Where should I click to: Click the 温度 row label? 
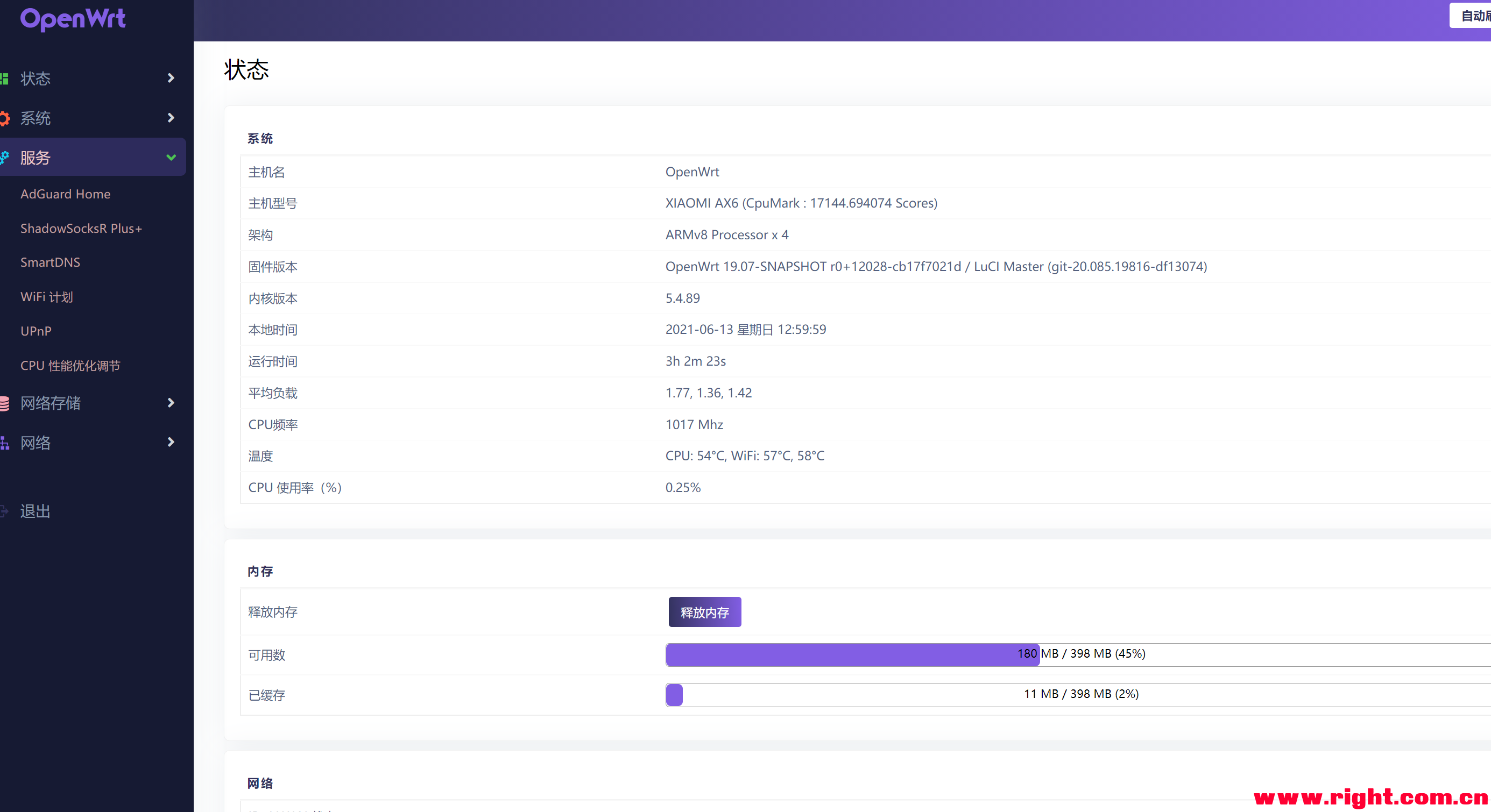tap(260, 457)
